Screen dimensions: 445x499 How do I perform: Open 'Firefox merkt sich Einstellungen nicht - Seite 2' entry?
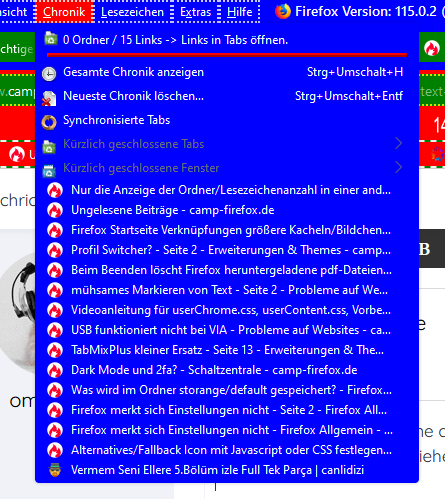pyautogui.click(x=227, y=410)
